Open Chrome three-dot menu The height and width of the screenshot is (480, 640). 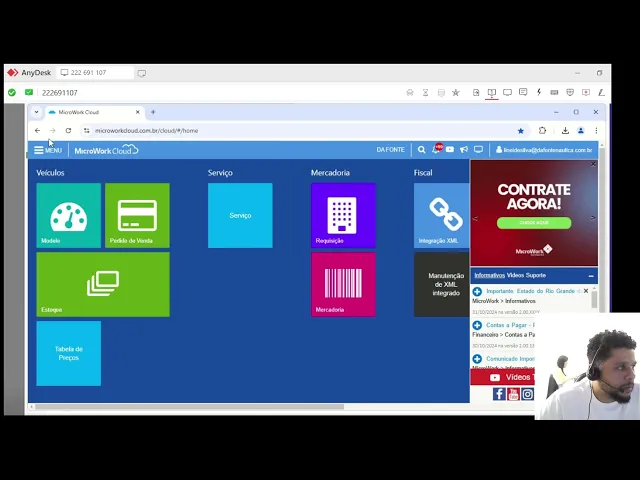pyautogui.click(x=596, y=131)
